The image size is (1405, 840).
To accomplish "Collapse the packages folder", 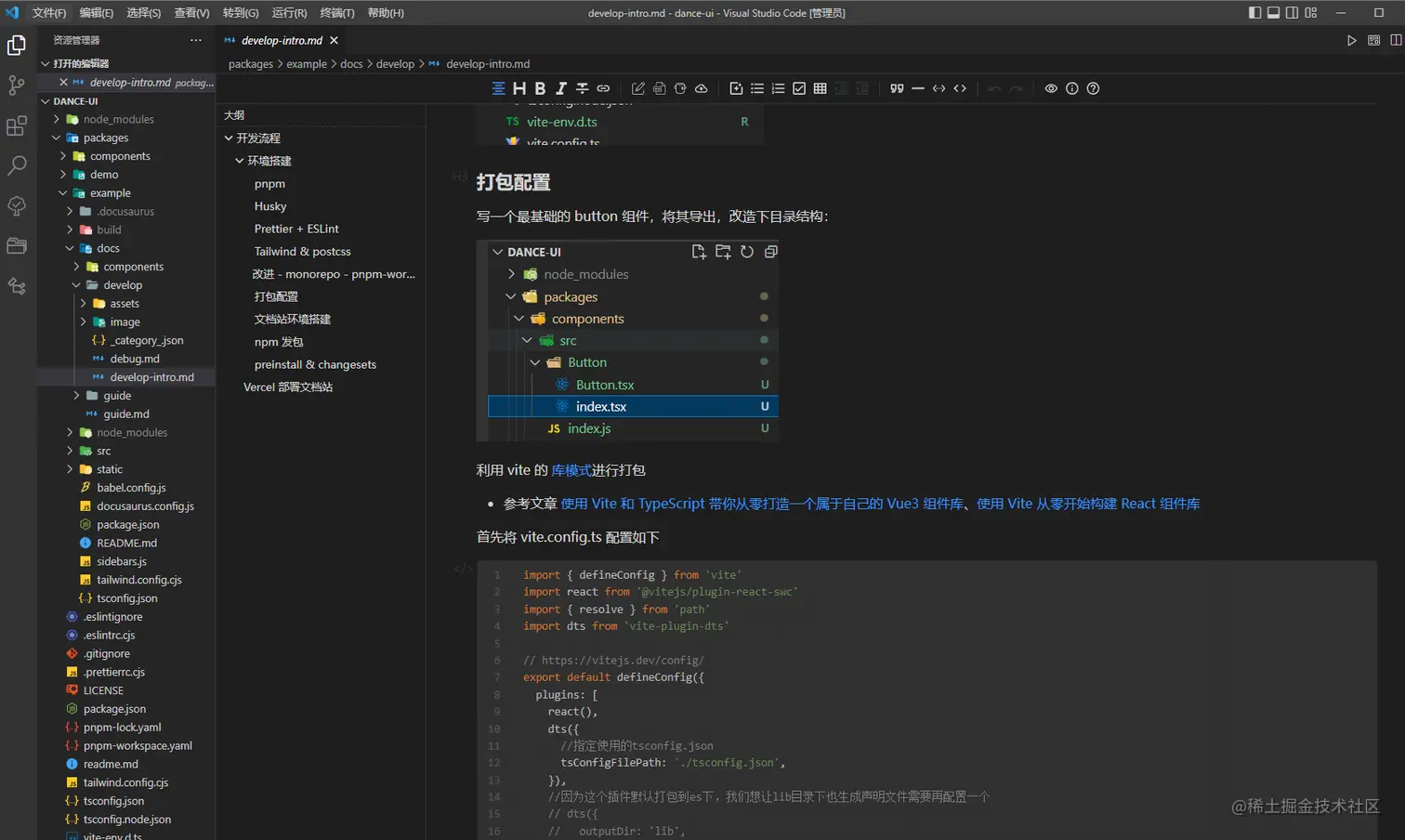I will point(57,138).
